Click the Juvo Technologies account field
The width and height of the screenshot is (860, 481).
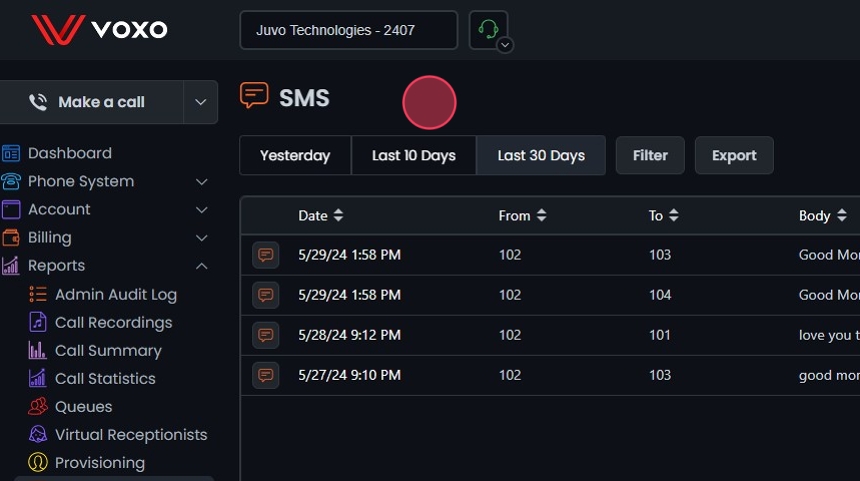[348, 30]
